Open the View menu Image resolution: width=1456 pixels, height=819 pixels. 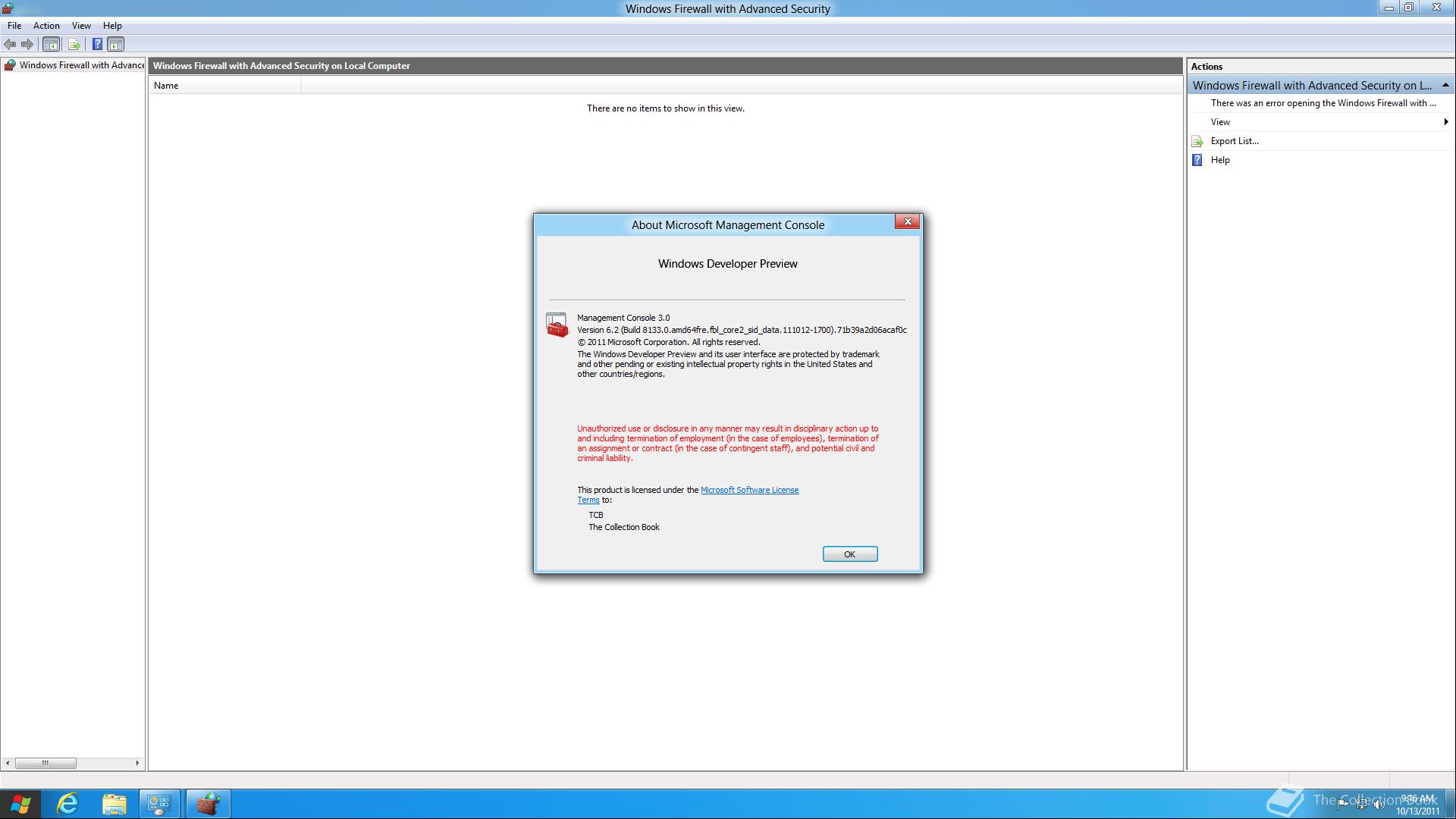[x=81, y=26]
